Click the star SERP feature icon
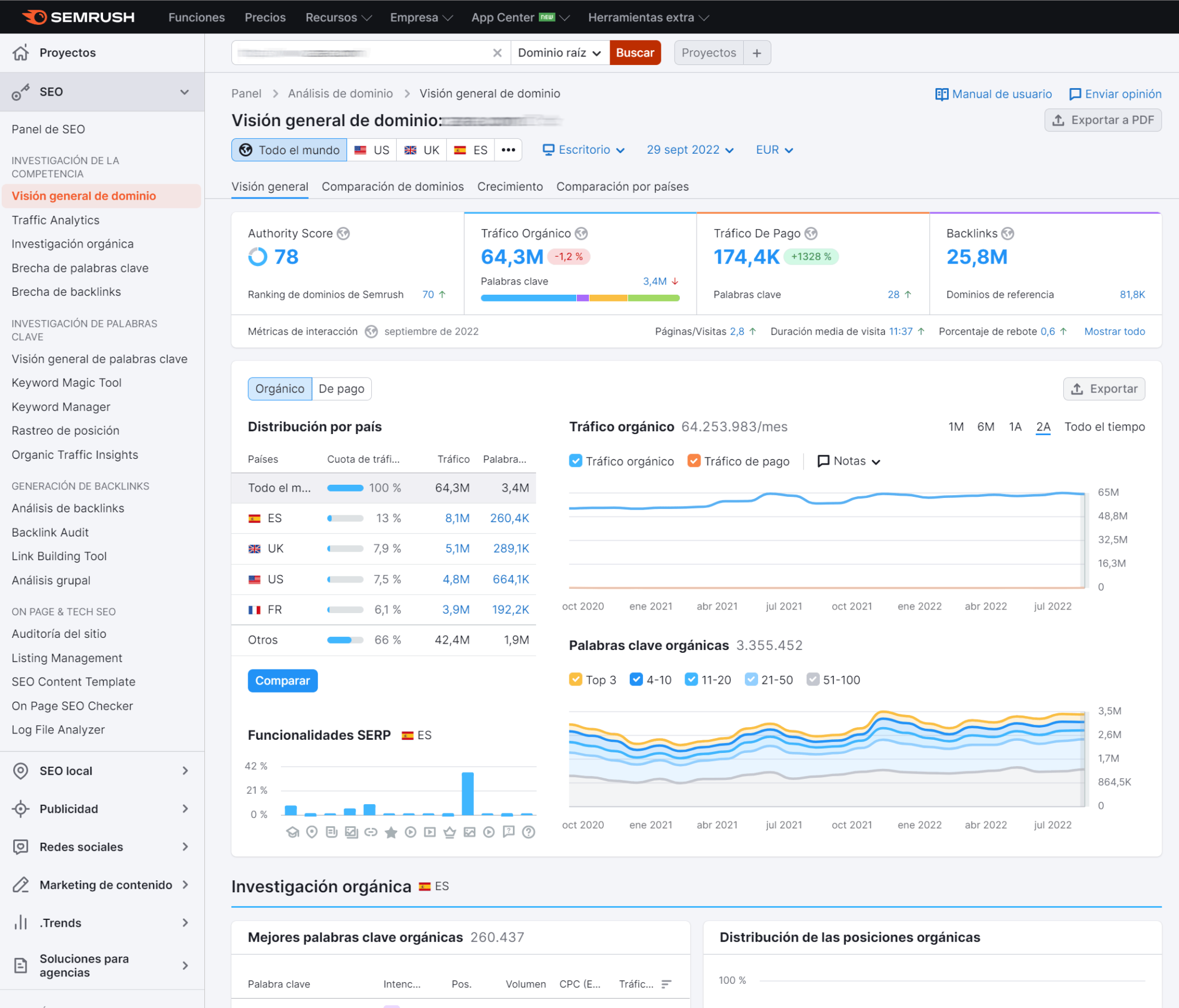Viewport: 1179px width, 1008px height. pos(390,832)
